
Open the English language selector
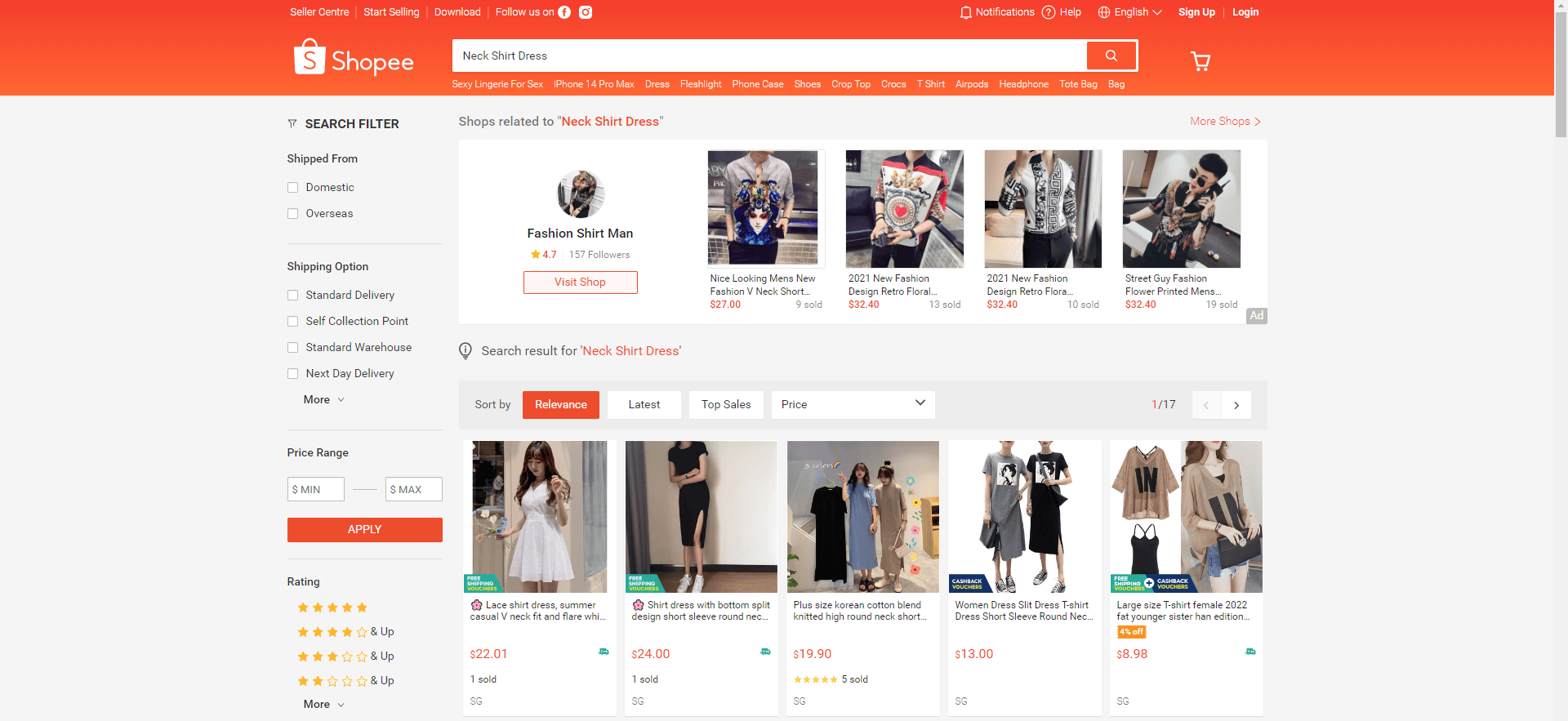coord(1129,12)
